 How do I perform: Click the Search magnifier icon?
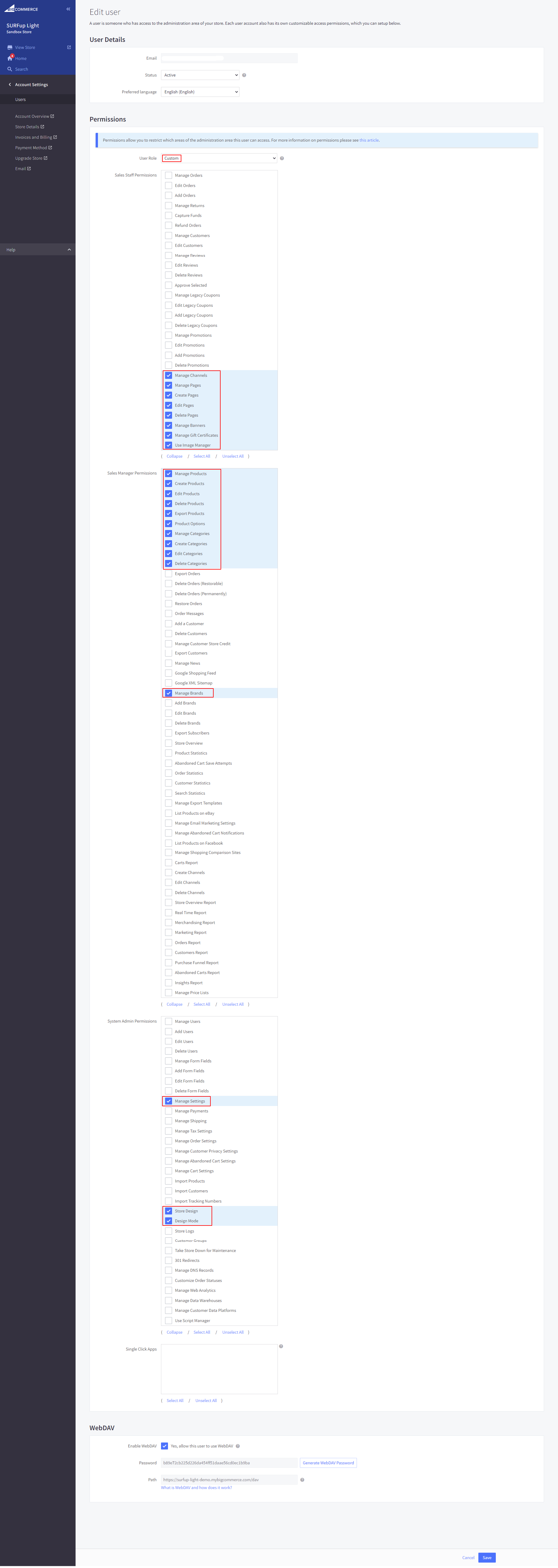(x=10, y=69)
